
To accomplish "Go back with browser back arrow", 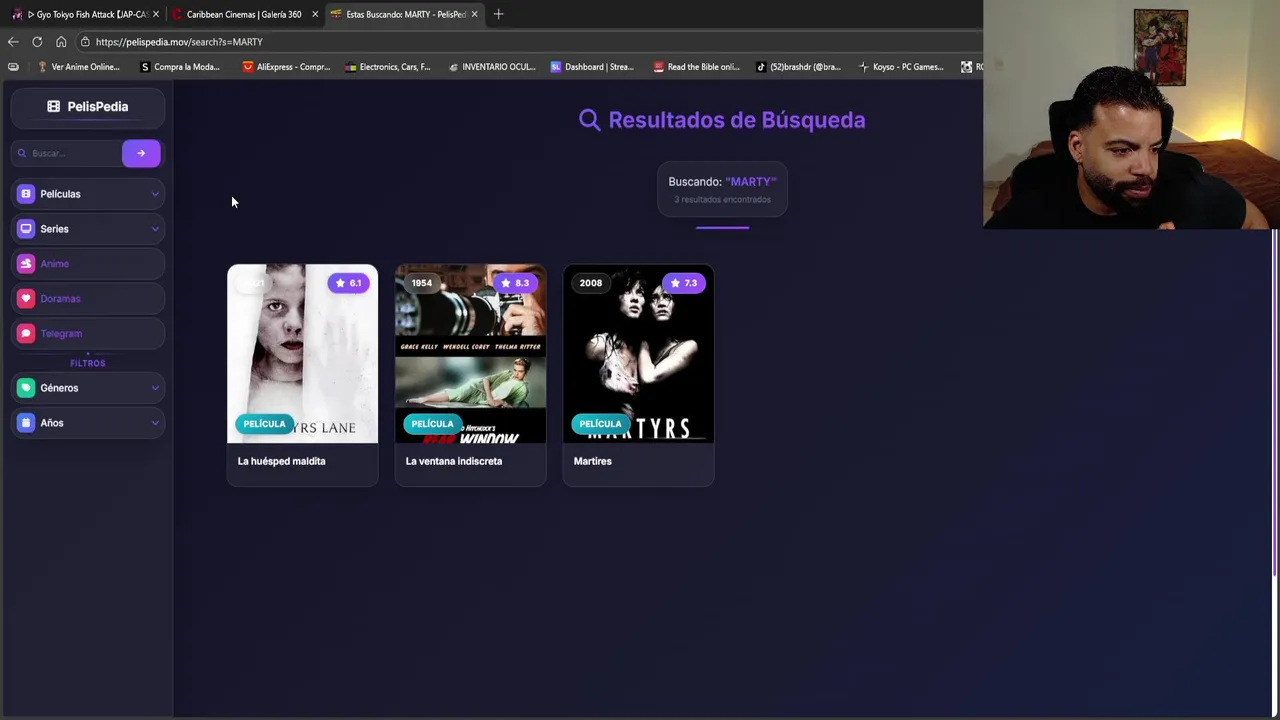I will 13,42.
